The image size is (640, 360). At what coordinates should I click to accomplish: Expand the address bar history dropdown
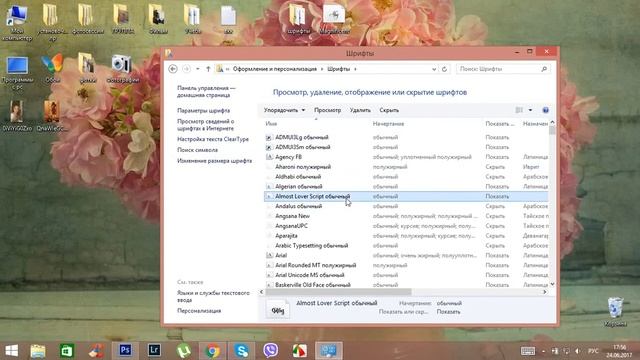[x=434, y=69]
